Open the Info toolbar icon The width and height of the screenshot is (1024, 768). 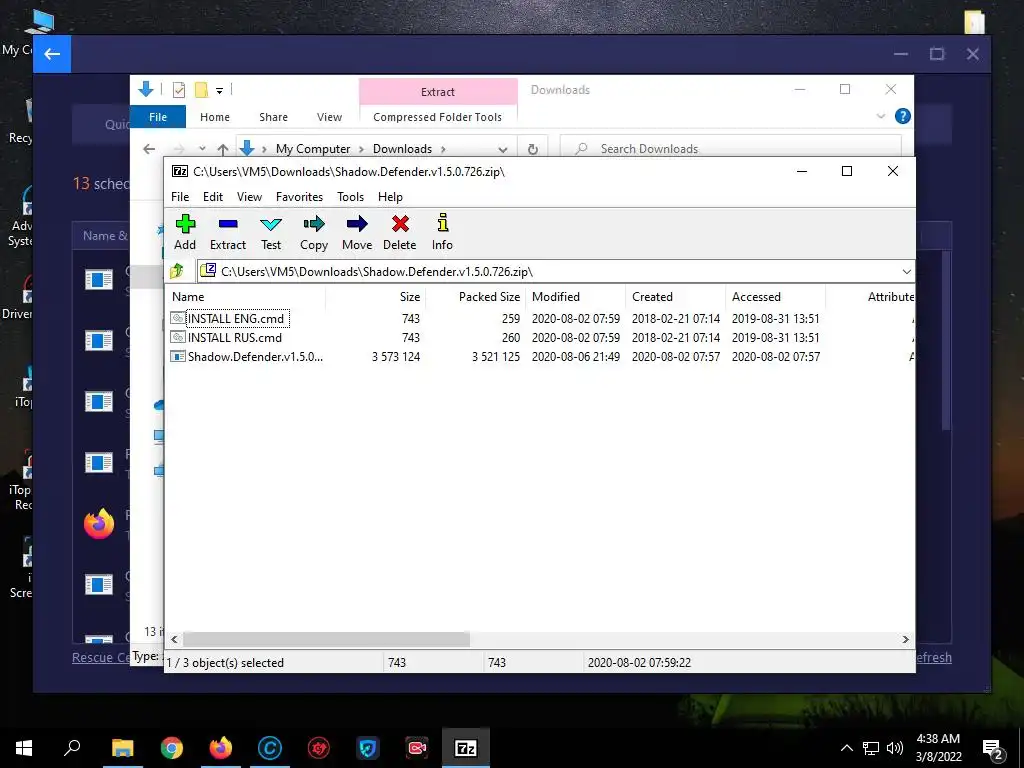(x=442, y=232)
